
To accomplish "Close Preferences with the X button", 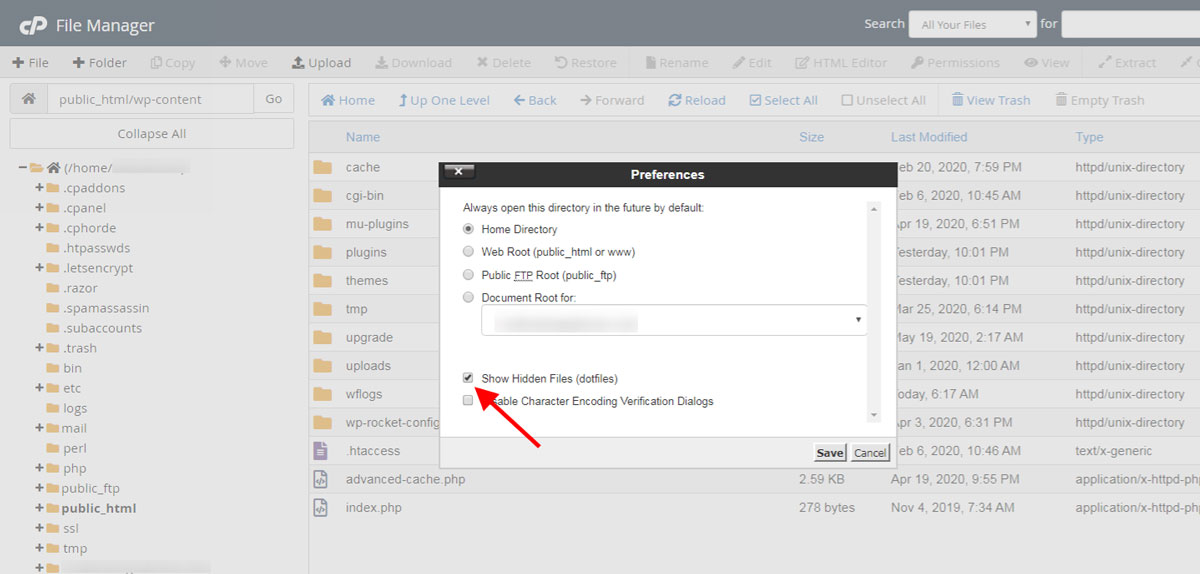I will pyautogui.click(x=459, y=171).
